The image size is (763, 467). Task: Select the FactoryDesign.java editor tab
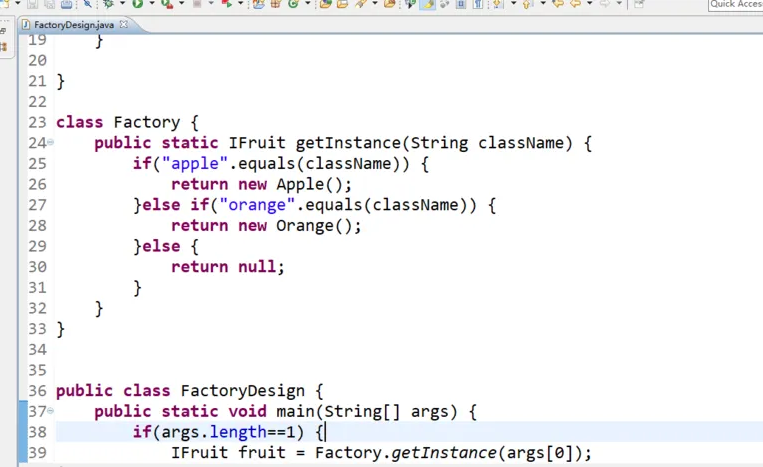click(73, 23)
